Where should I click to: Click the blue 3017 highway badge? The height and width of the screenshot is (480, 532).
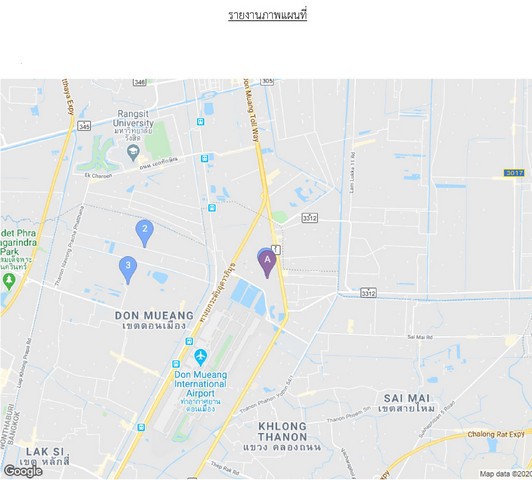514,173
